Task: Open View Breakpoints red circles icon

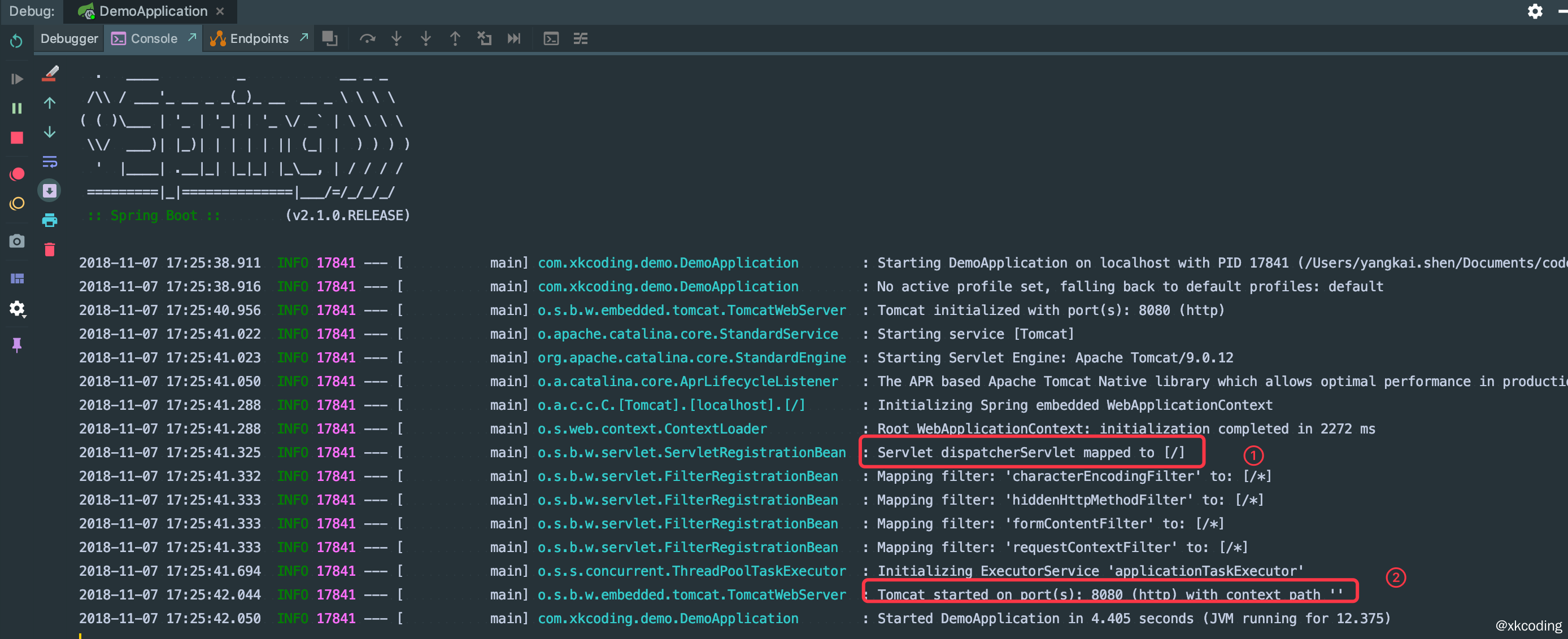Action: pos(16,174)
